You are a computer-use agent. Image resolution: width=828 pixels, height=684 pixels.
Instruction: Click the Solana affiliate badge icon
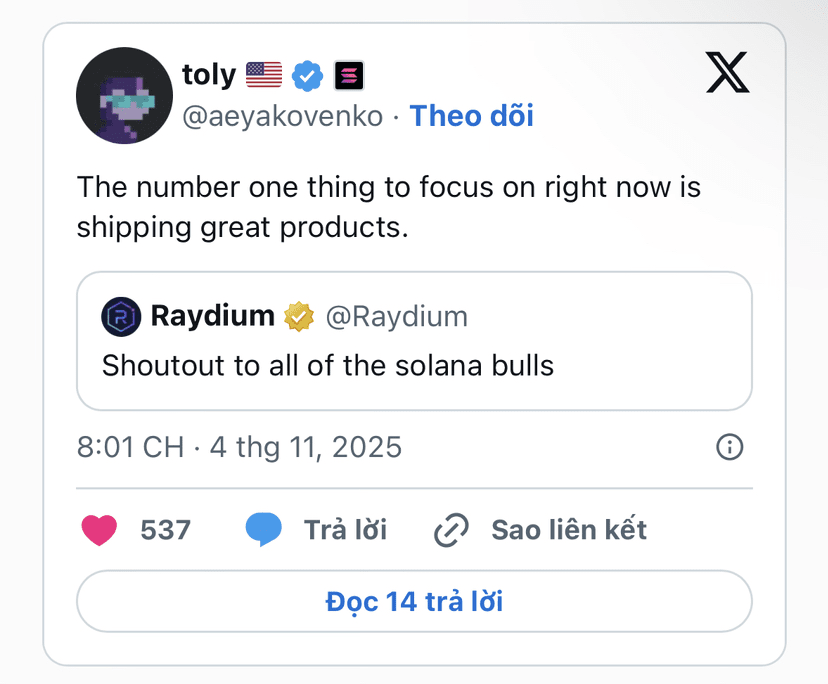coord(349,76)
